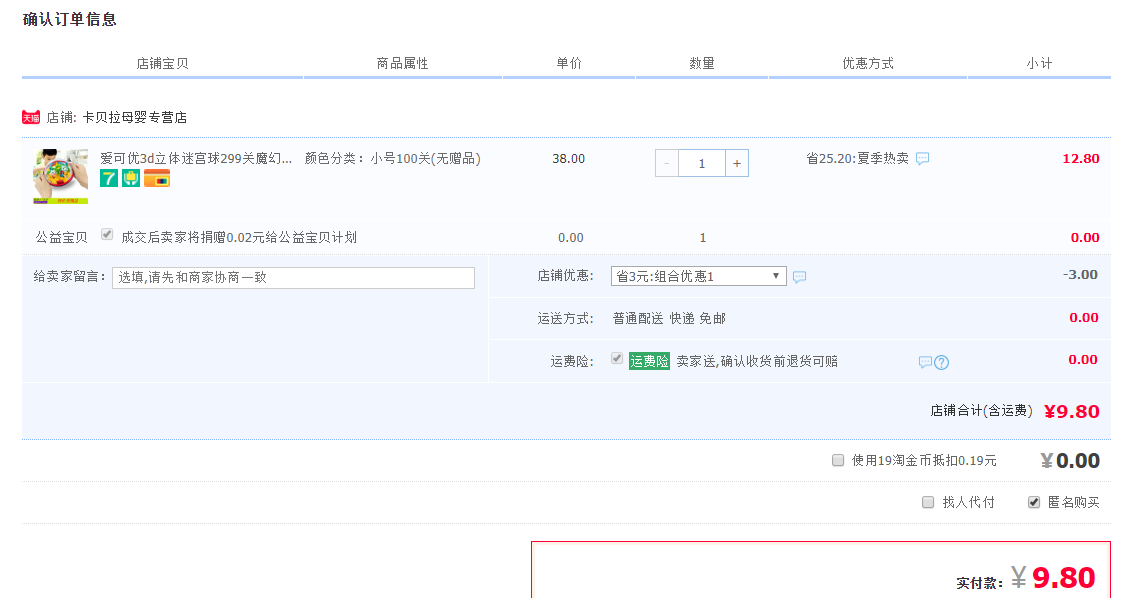Click the 给卖家留言 message input field
The height and width of the screenshot is (598, 1126).
click(293, 278)
